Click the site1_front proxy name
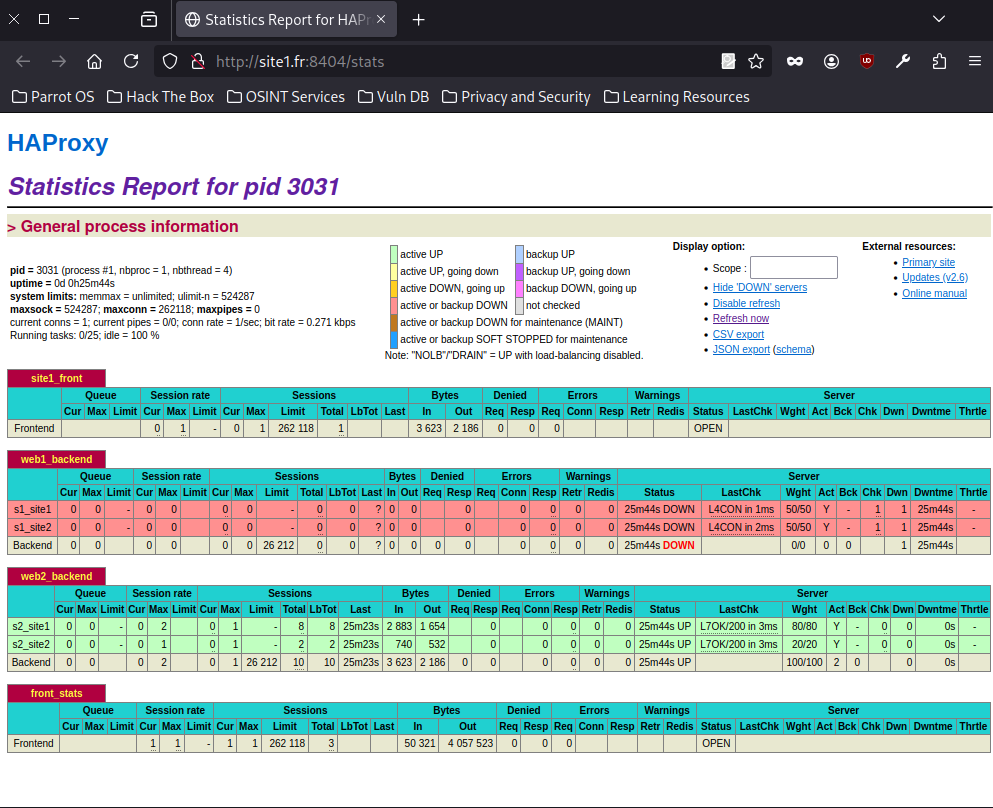The width and height of the screenshot is (993, 808). coord(56,378)
